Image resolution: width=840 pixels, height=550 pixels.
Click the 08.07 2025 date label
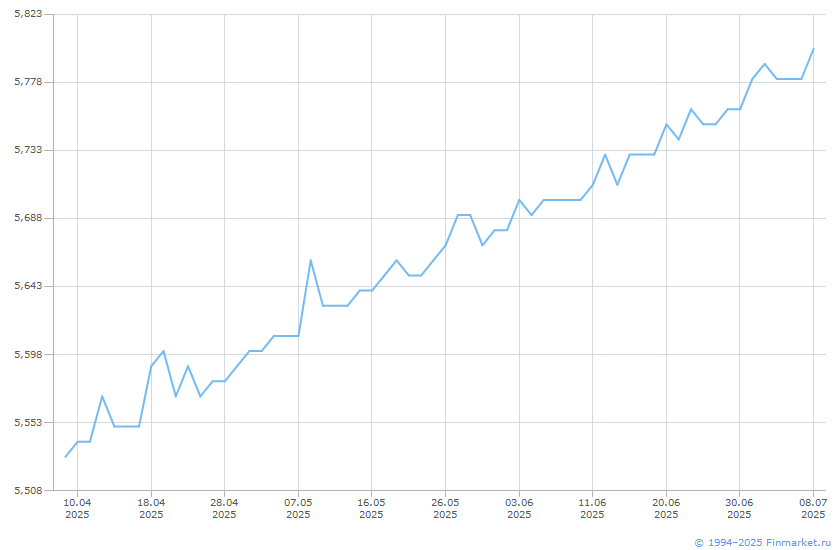[813, 509]
